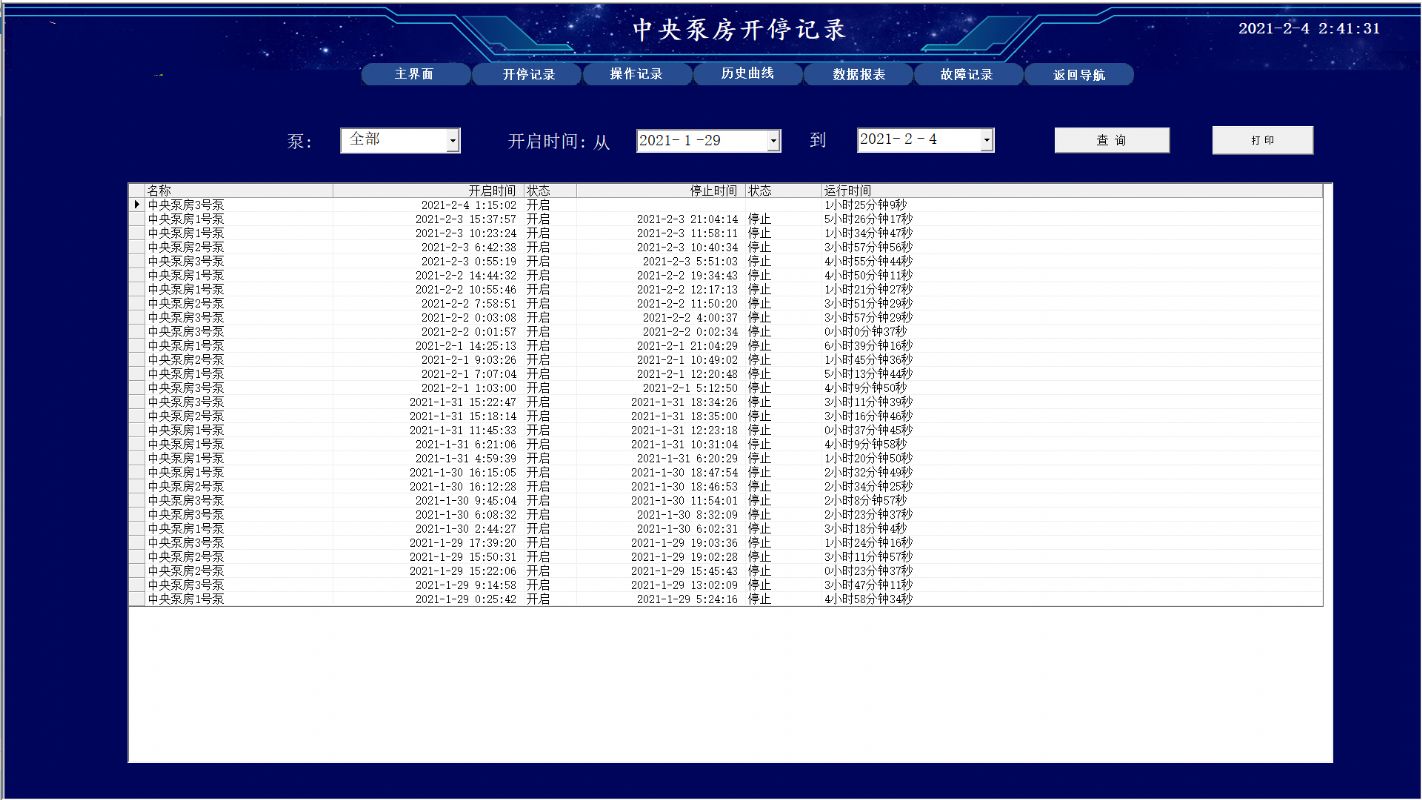Select the 停止时间 column header

[x=659, y=190]
